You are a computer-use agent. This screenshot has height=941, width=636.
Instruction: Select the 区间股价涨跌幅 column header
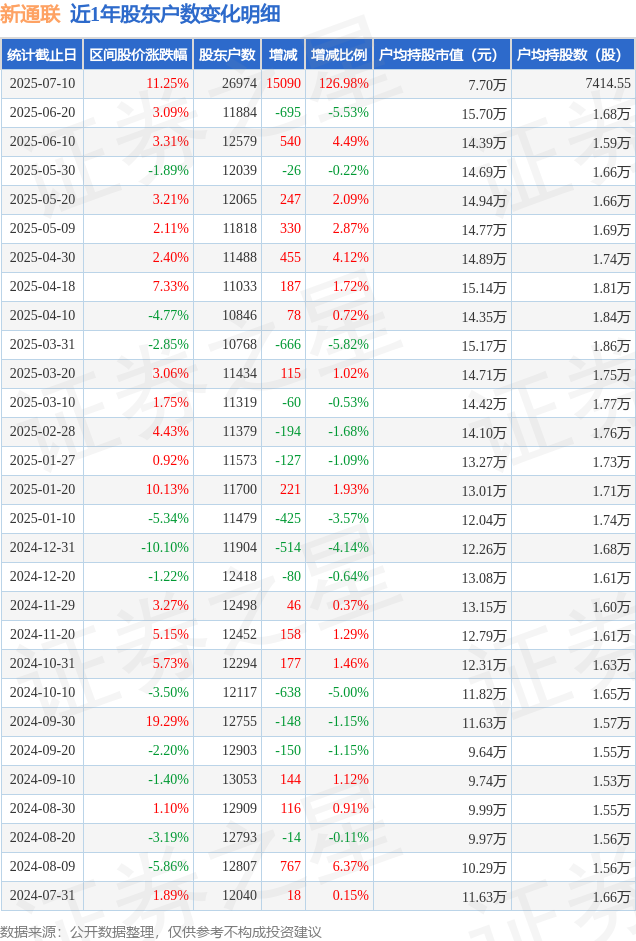[x=138, y=55]
